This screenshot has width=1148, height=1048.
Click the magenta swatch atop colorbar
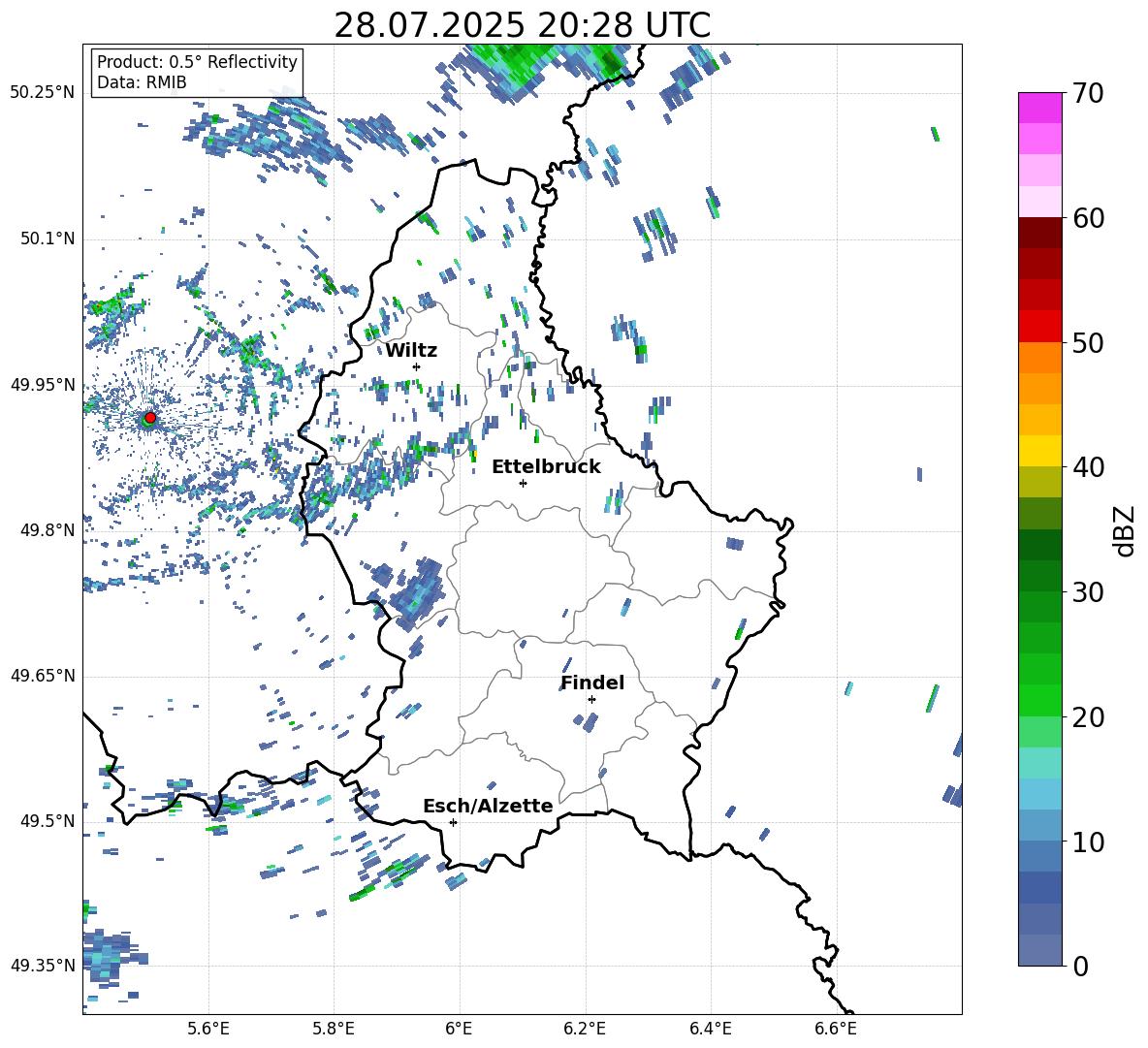point(1039,108)
